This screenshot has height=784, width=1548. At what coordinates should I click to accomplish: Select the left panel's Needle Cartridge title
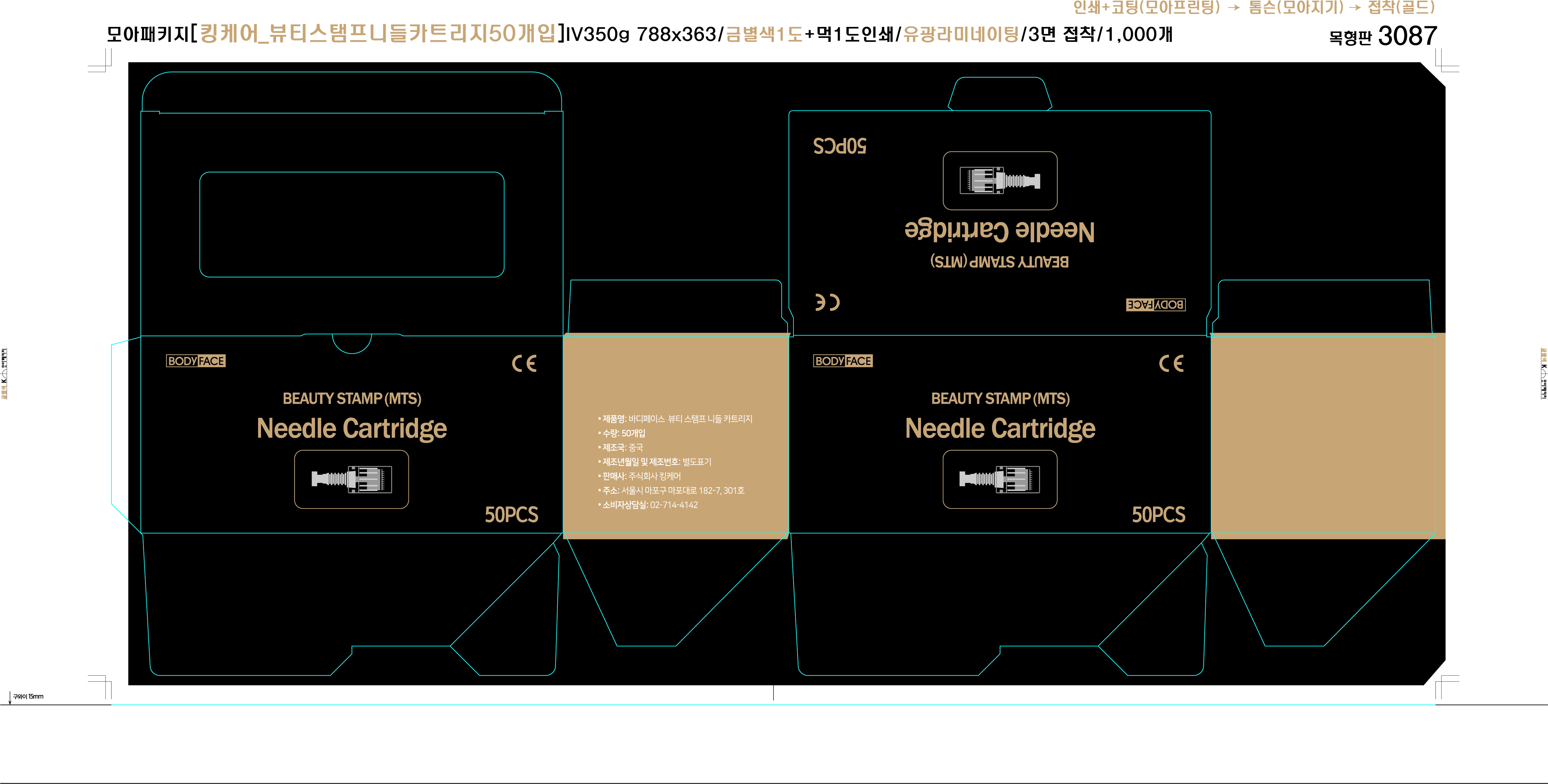pyautogui.click(x=352, y=429)
